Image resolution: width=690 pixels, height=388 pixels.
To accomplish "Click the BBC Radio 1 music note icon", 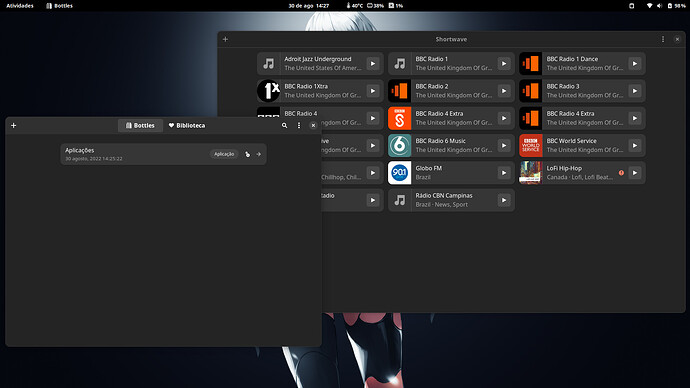I will [400, 64].
